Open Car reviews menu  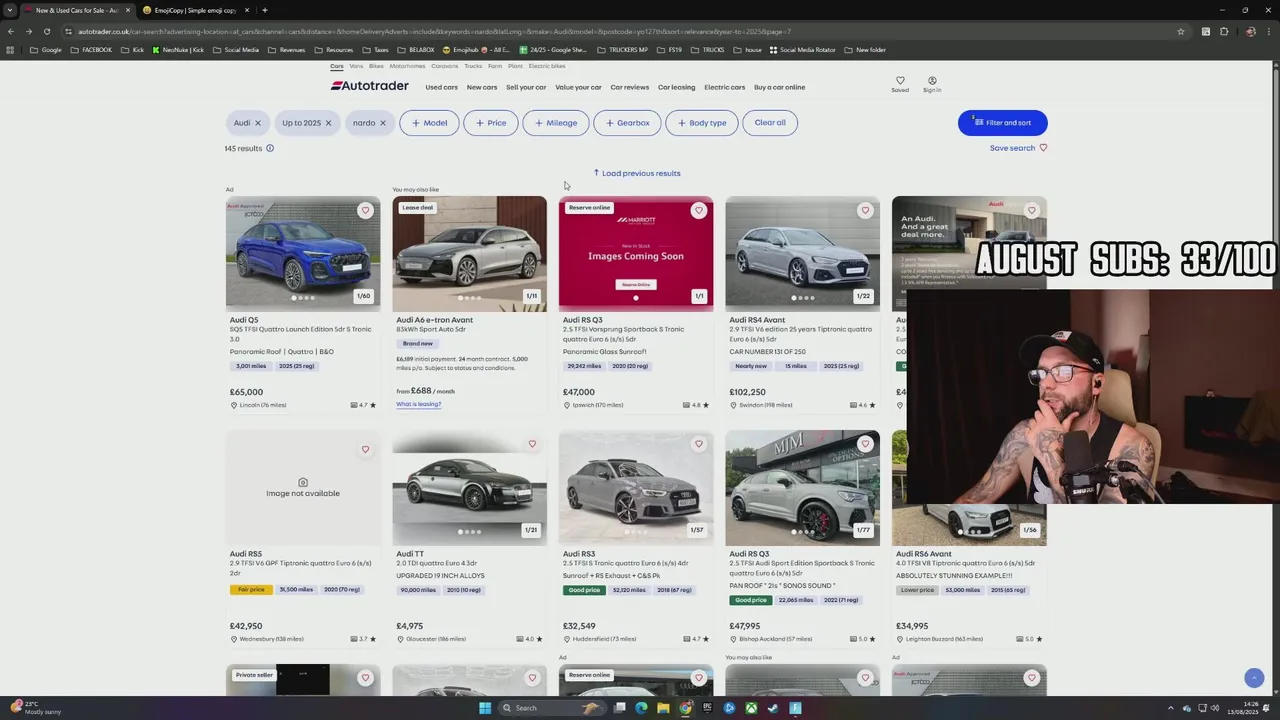click(630, 87)
